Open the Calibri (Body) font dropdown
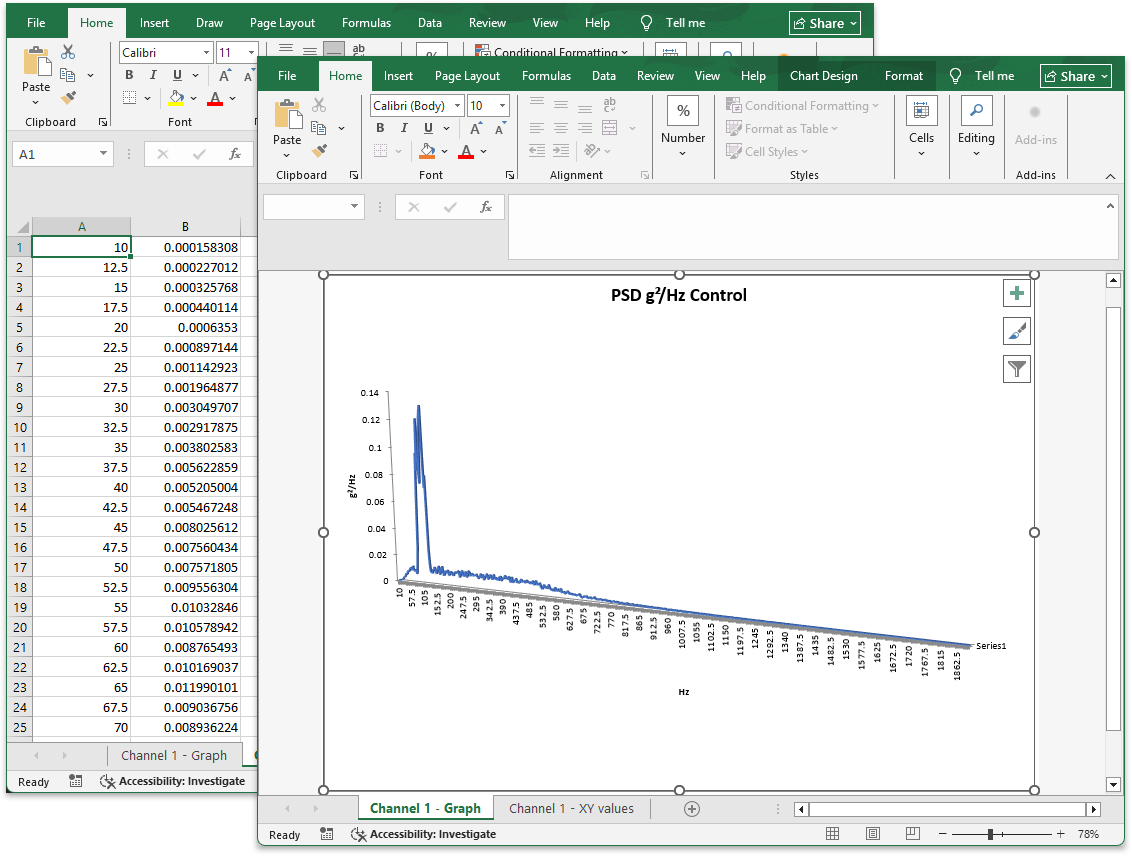Viewport: 1132px width, 856px height. (457, 106)
